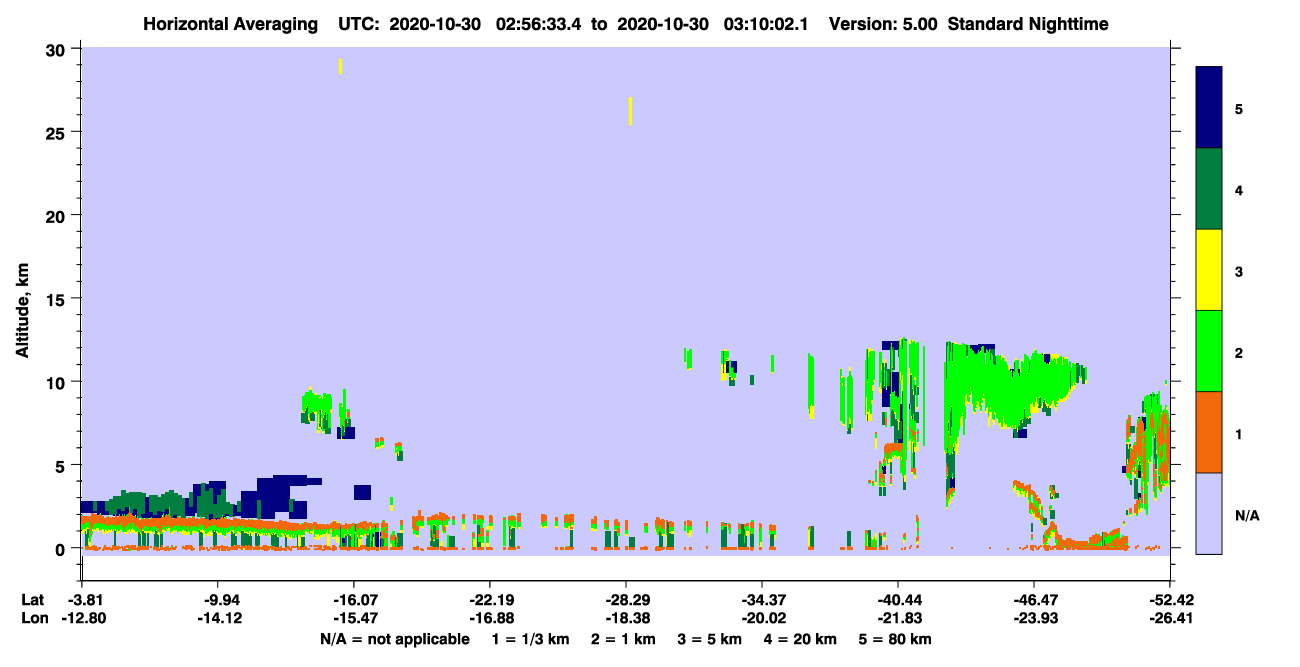Click the 'Lat' axis row label
Screen dimensions: 1300x667
(x=33, y=599)
